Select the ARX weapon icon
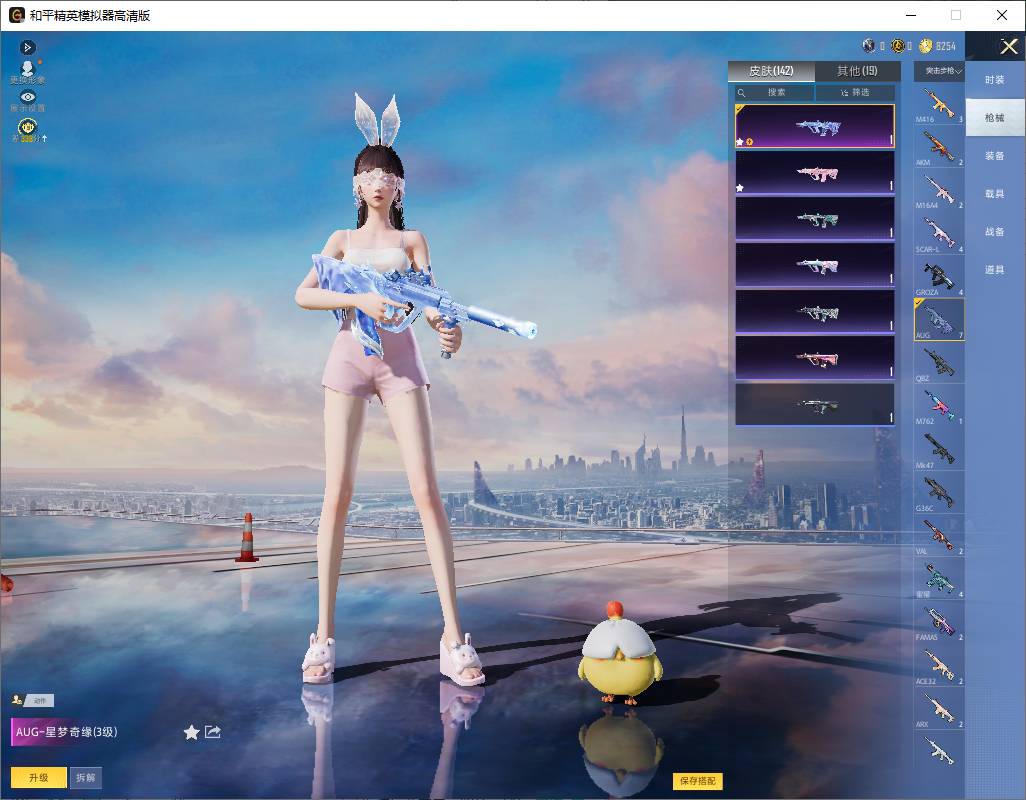 tap(939, 709)
